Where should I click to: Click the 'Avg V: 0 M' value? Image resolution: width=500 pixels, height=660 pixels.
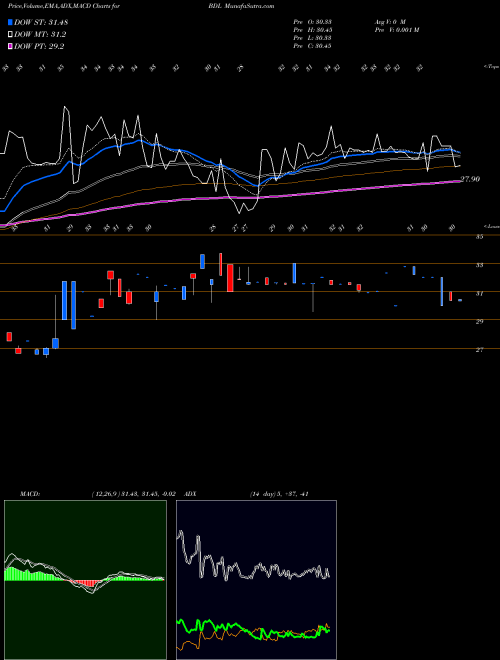[389, 22]
